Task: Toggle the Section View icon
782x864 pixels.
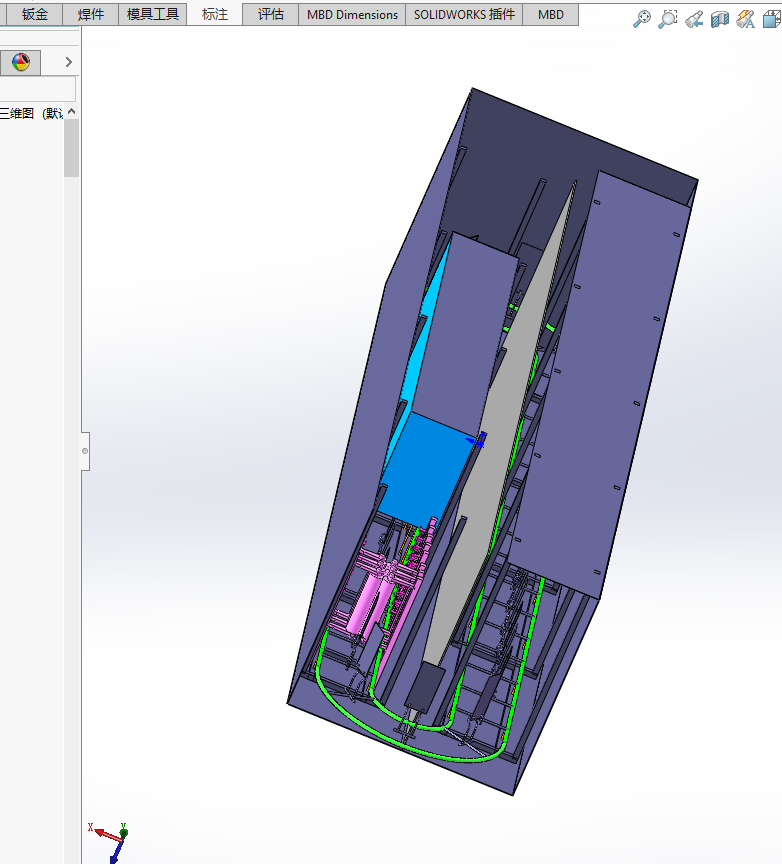Action: click(720, 19)
